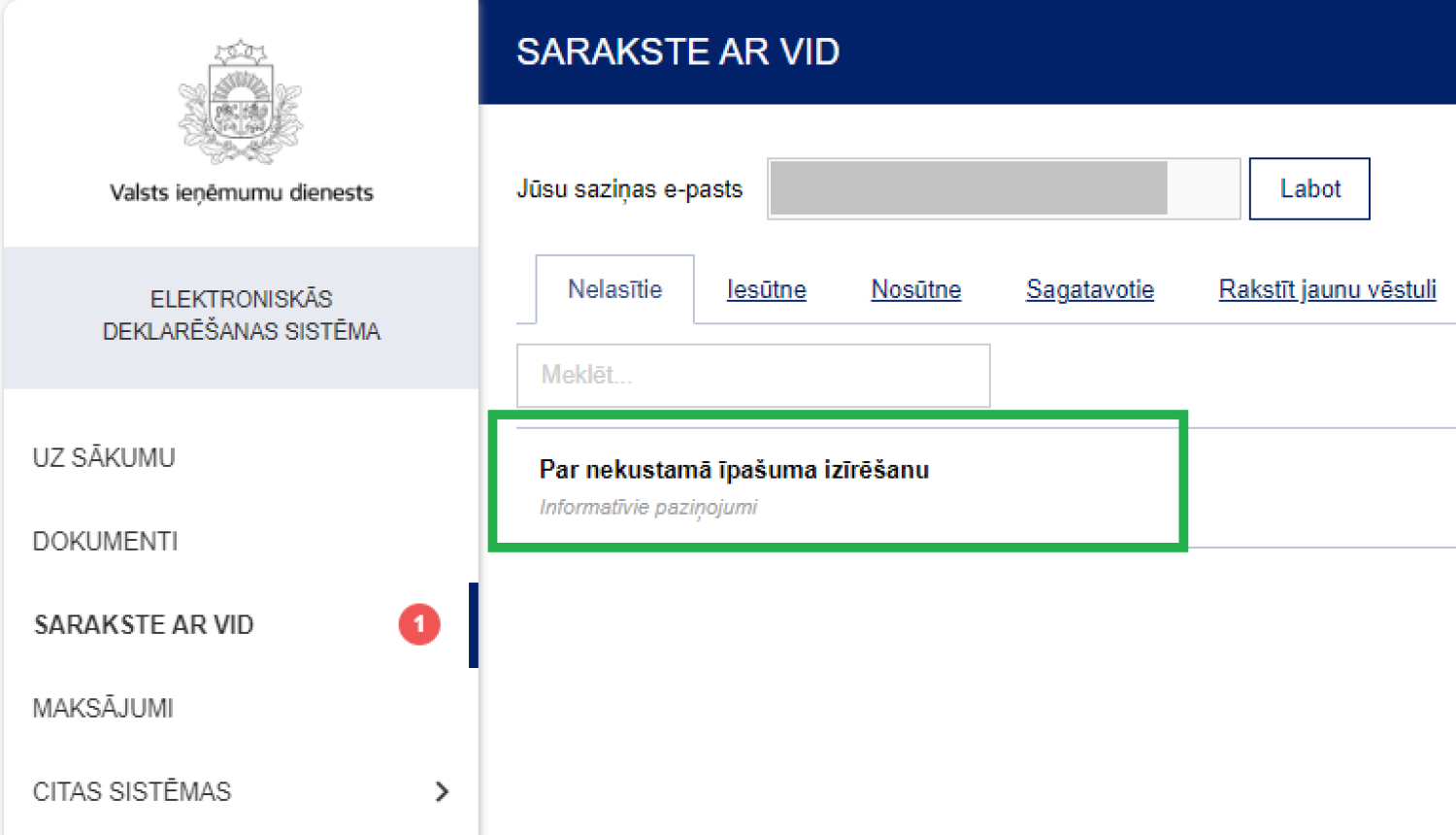This screenshot has width=1456, height=835.
Task: Click Rakstīt jaunu vēstuli link
Action: 1327,289
